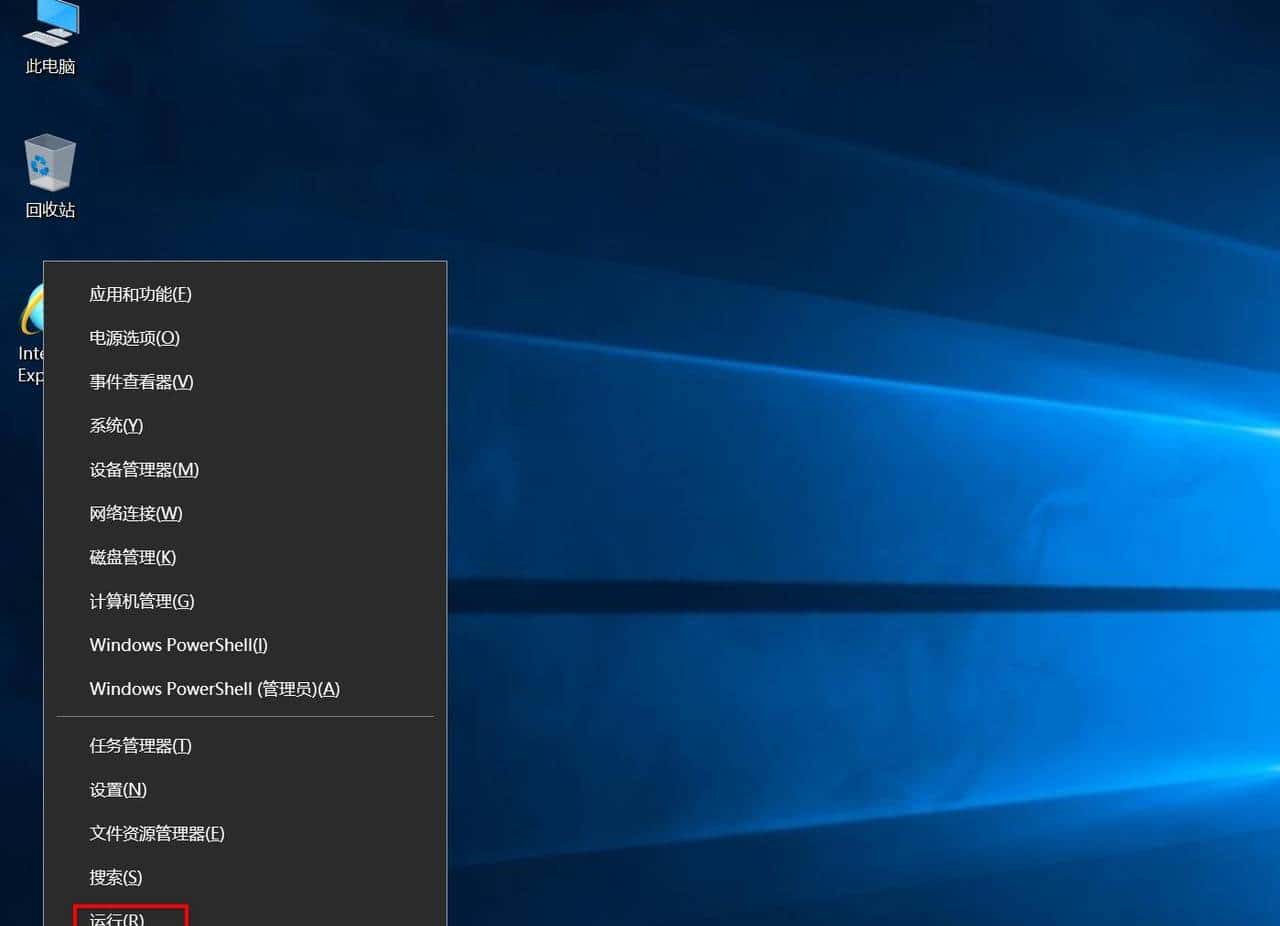The height and width of the screenshot is (926, 1280).
Task: Open 任务管理器(T)
Action: tap(140, 745)
